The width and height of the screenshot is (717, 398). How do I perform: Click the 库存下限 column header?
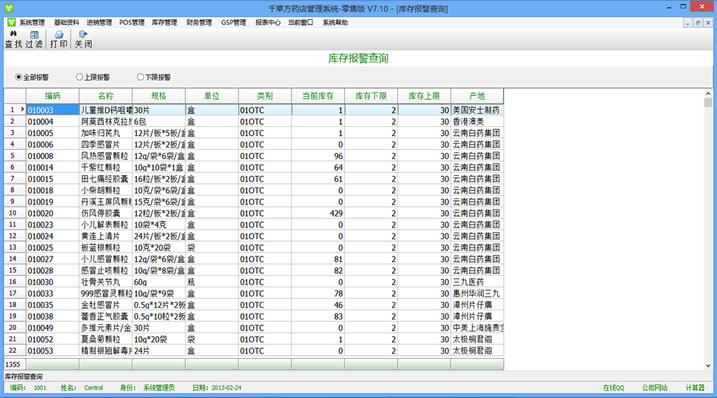point(371,96)
